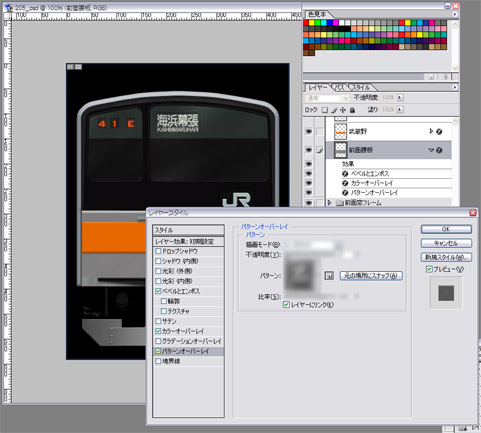The width and height of the screenshot is (481, 433).
Task: Click the trash icon in 色見本 panel
Action: (x=444, y=77)
